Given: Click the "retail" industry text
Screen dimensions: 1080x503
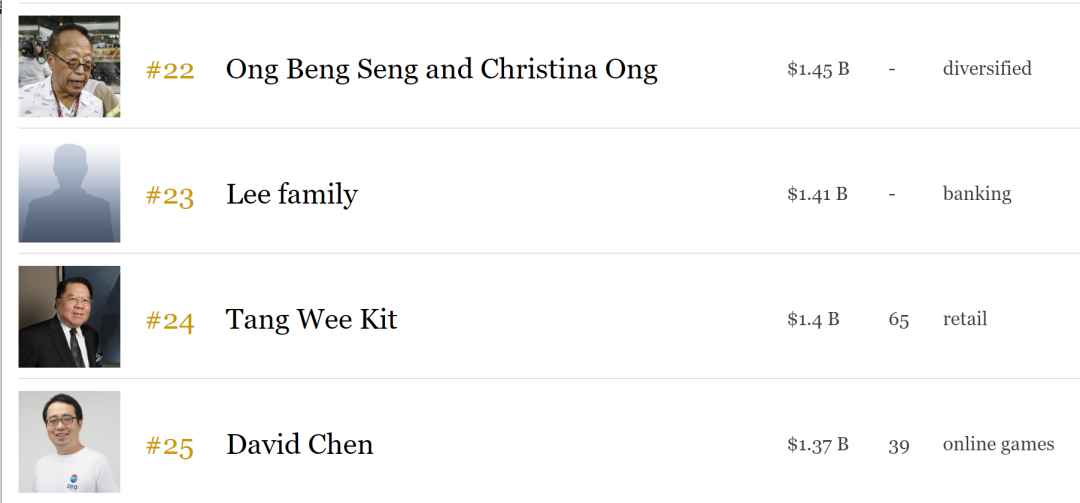Looking at the screenshot, I should 965,319.
